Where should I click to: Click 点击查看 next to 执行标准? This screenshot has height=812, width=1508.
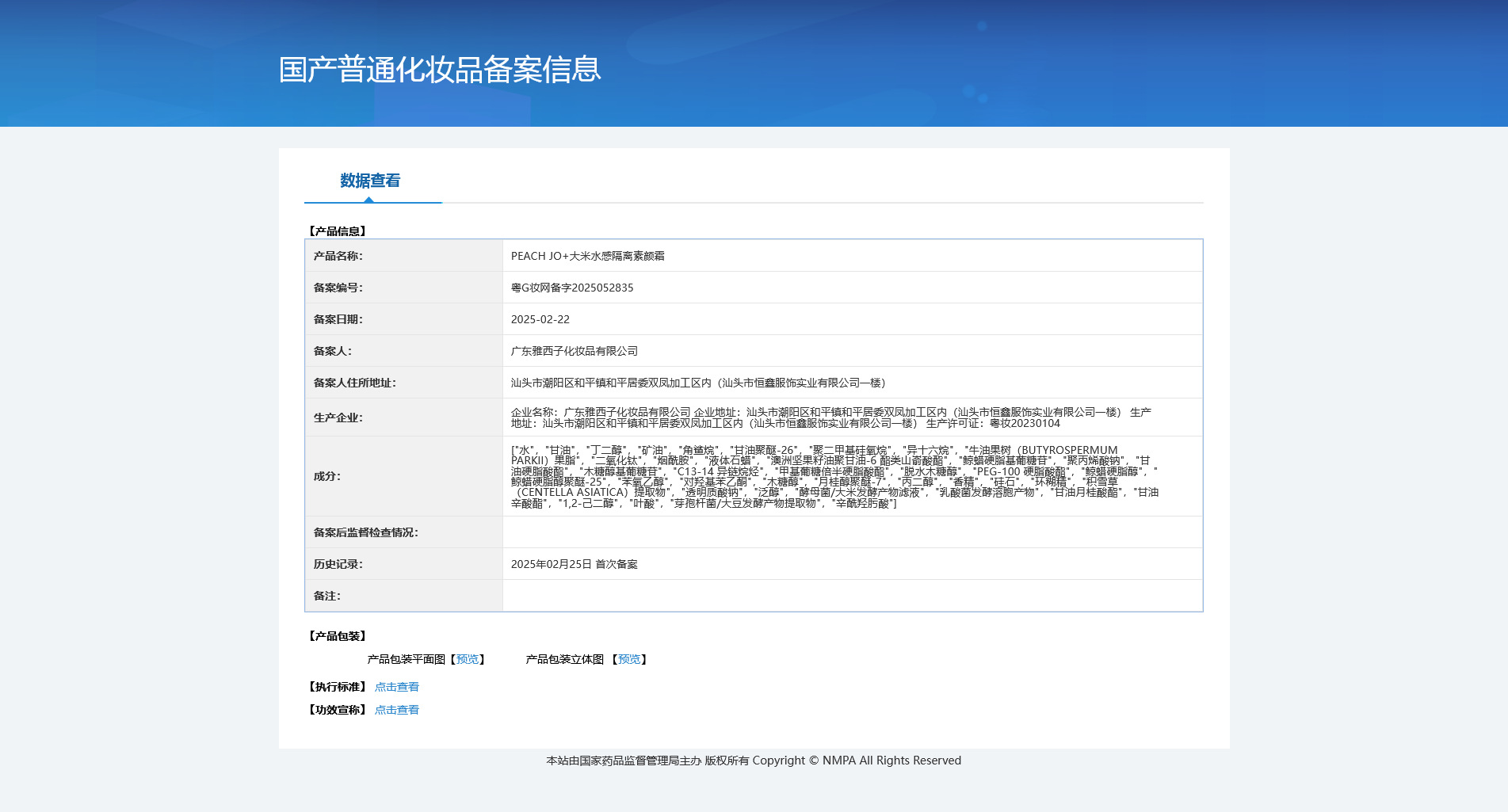(396, 687)
